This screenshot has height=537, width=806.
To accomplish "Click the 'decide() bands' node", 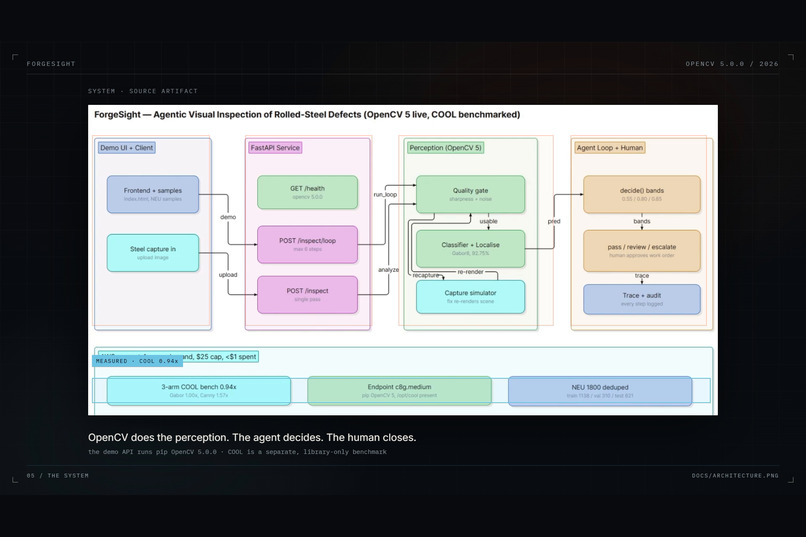I will tap(642, 194).
